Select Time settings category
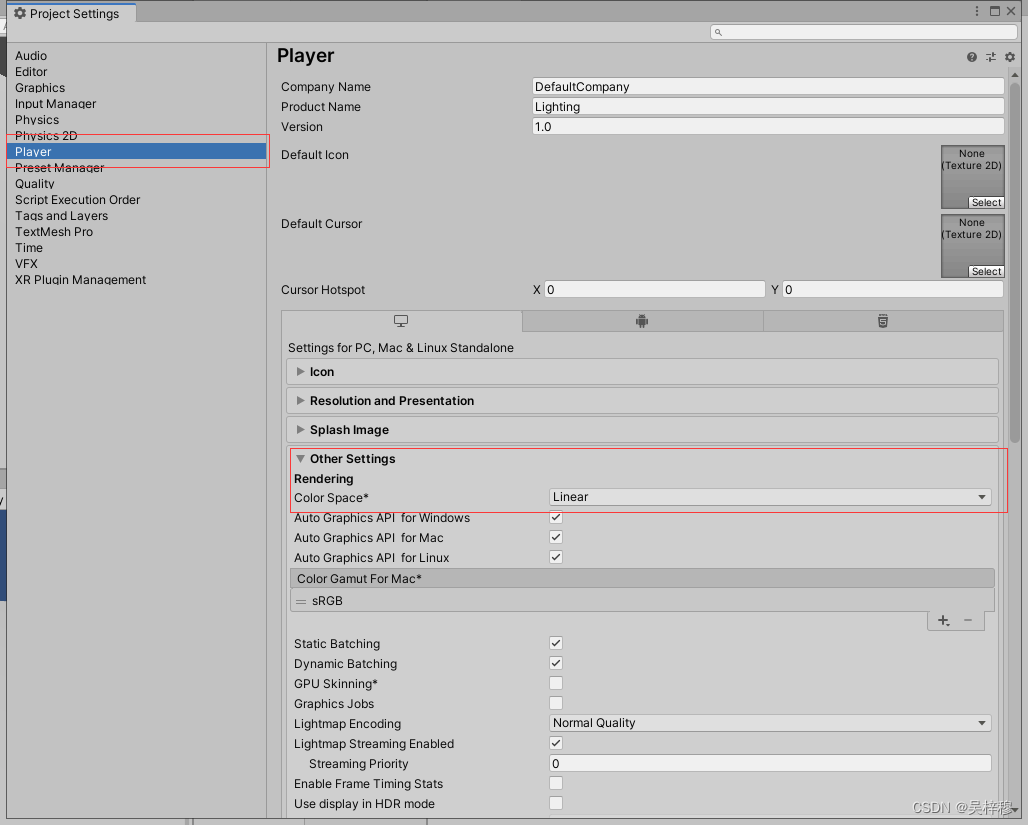The height and width of the screenshot is (825, 1028). pos(29,248)
